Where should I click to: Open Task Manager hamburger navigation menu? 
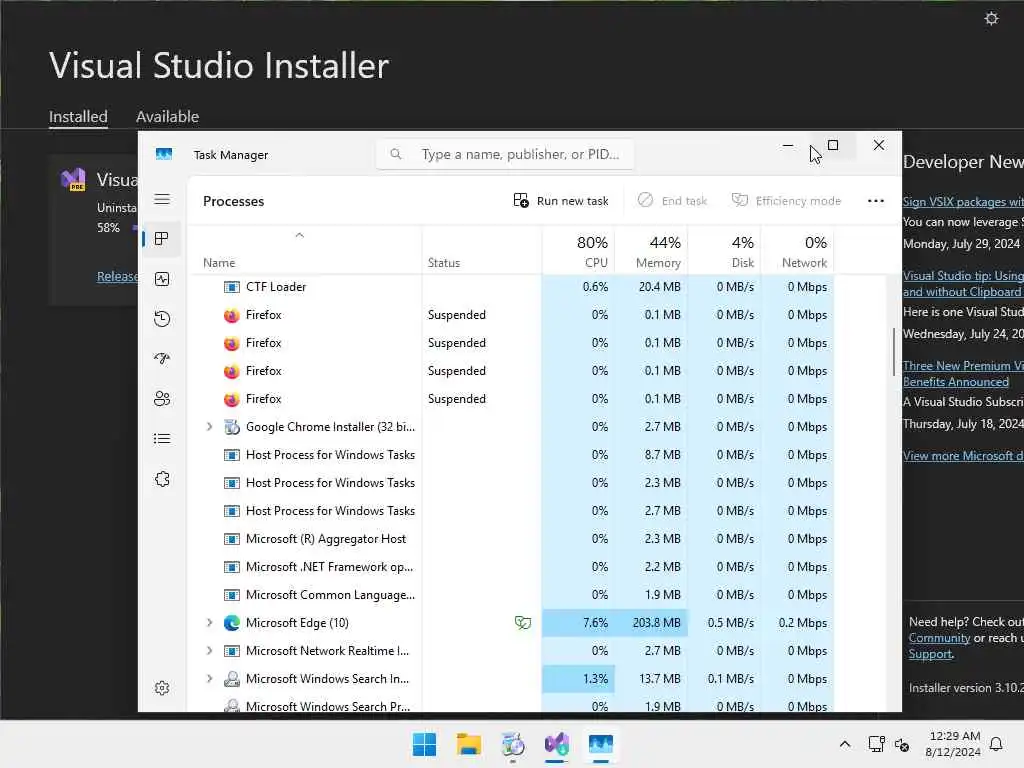pyautogui.click(x=162, y=199)
